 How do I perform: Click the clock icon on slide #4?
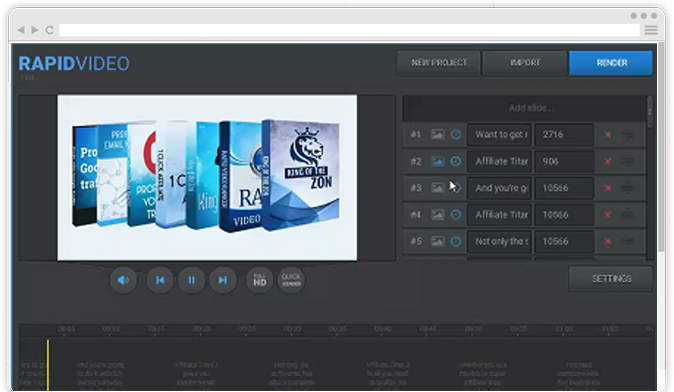point(456,214)
